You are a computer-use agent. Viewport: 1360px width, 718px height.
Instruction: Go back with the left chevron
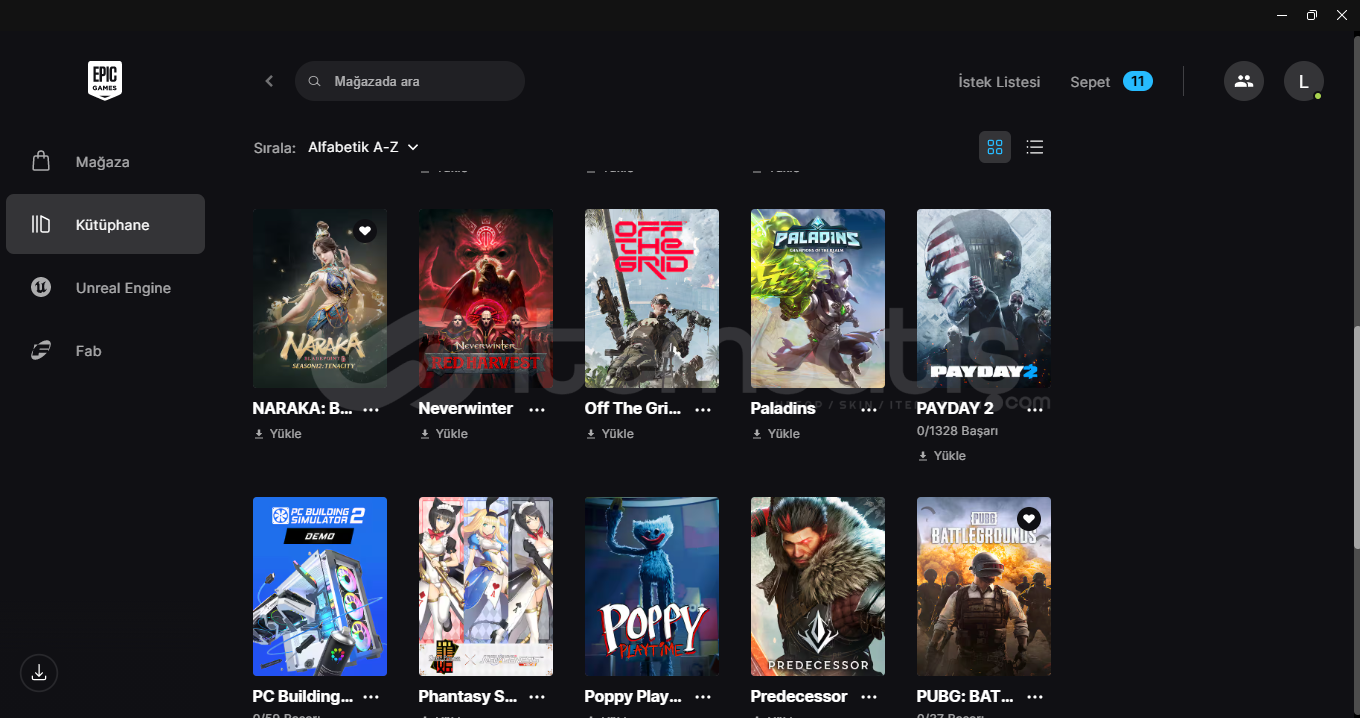269,81
